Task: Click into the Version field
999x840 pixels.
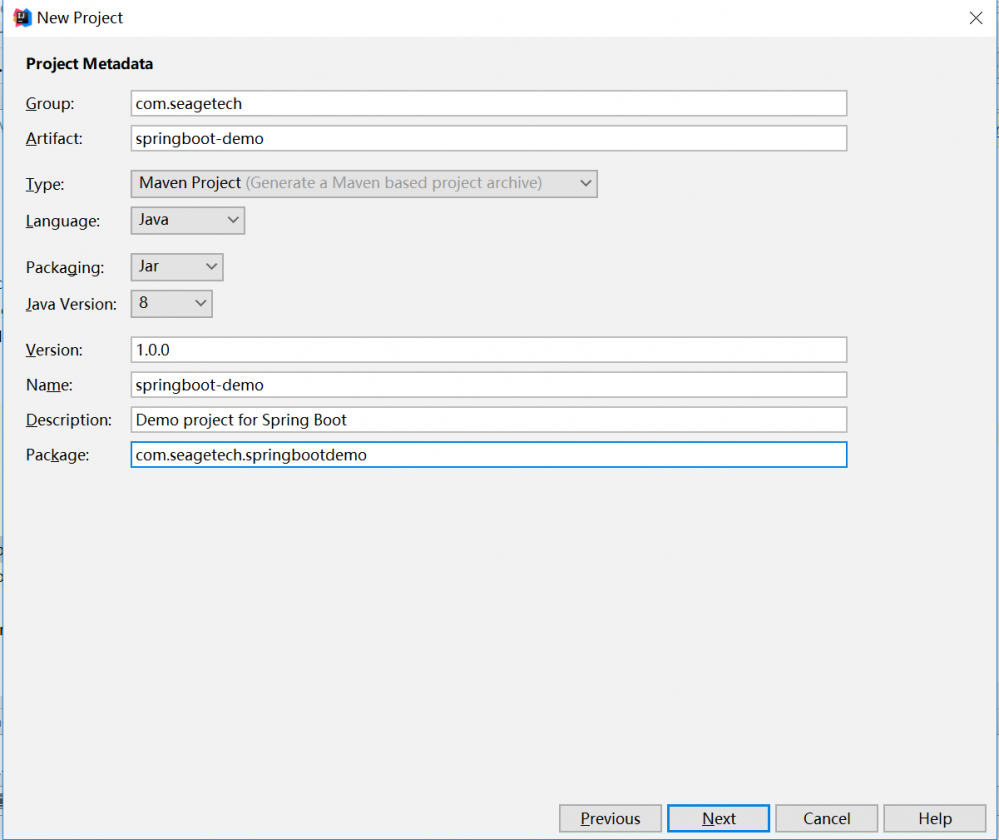Action: [488, 349]
